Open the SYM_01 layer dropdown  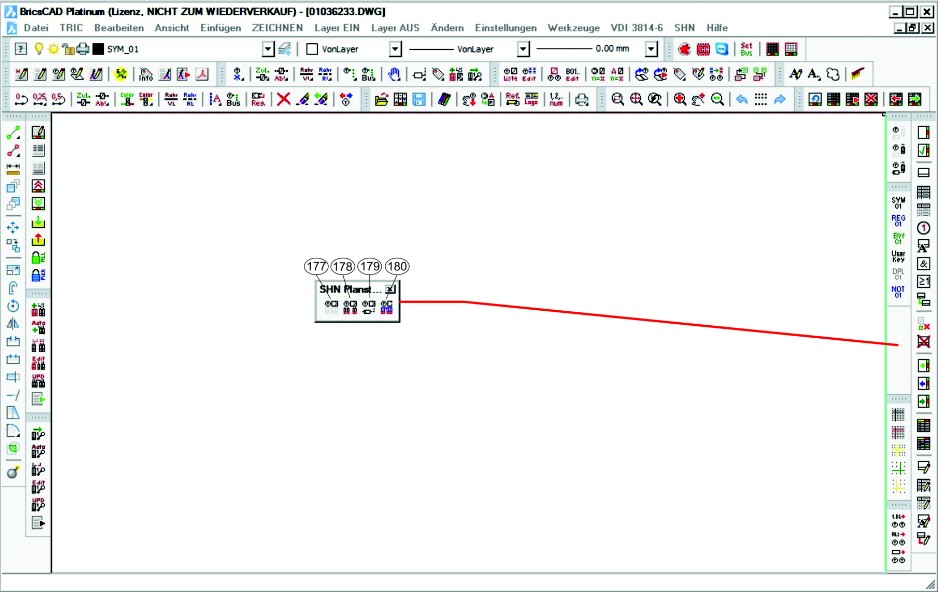tap(268, 49)
